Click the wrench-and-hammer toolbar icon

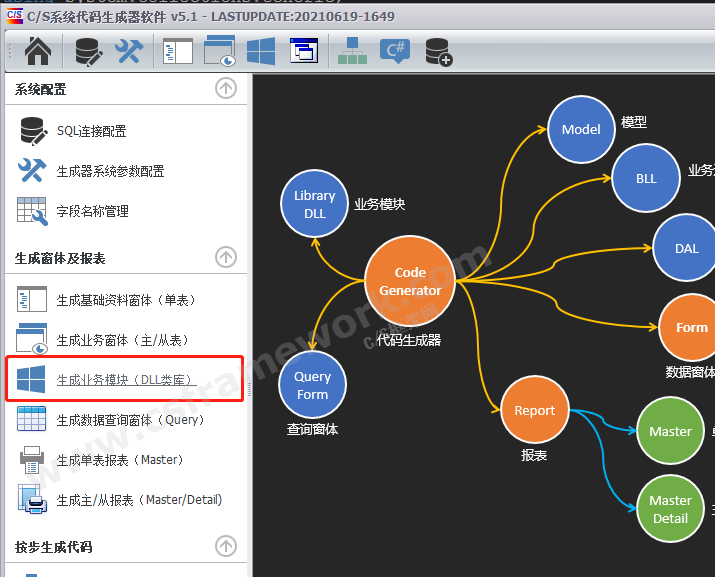[129, 51]
